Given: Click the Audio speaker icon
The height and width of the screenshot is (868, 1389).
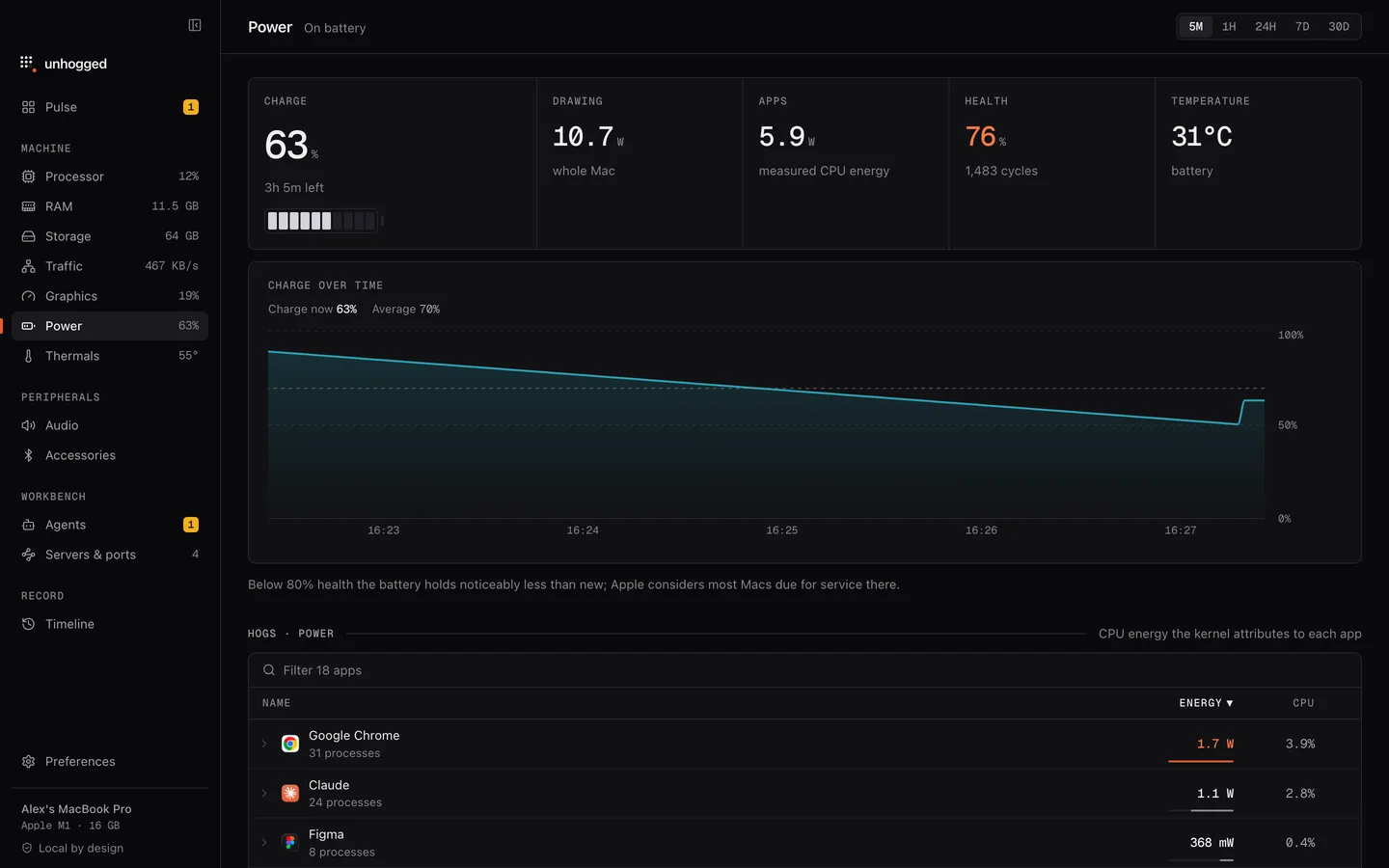Looking at the screenshot, I should coord(28,425).
